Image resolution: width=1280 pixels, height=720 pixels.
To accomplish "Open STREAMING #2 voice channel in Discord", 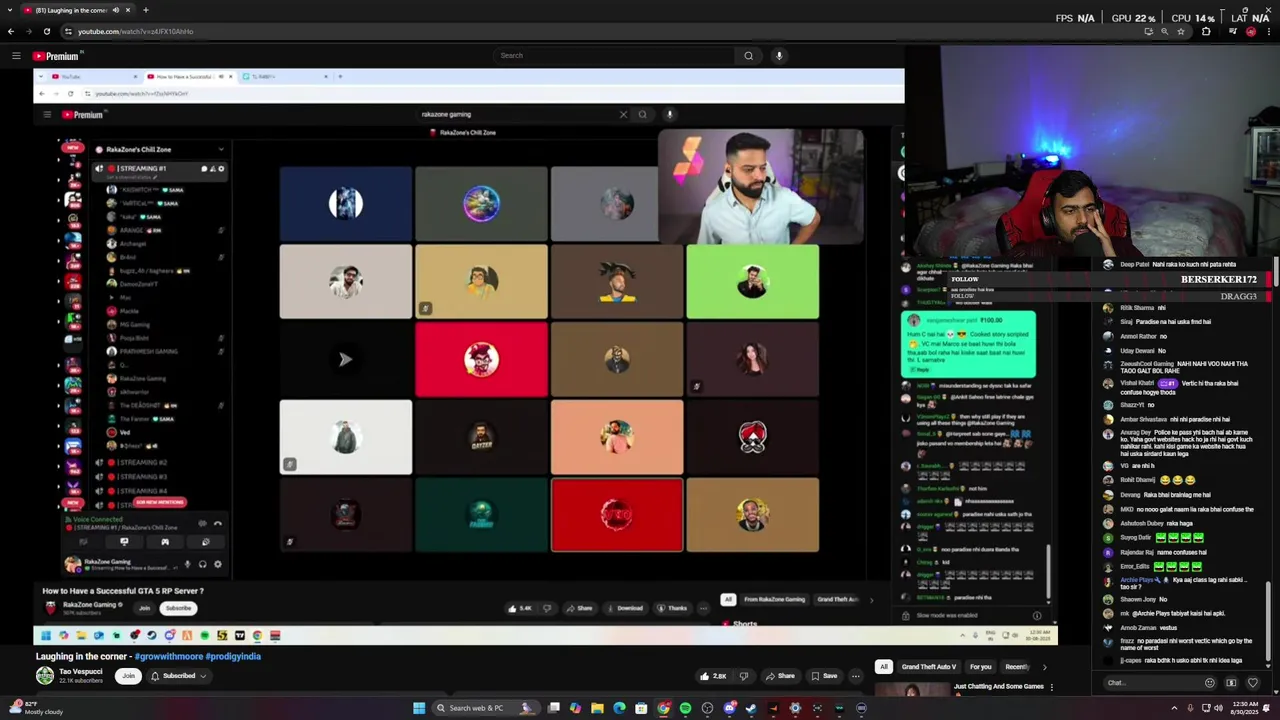I will 143,463.
